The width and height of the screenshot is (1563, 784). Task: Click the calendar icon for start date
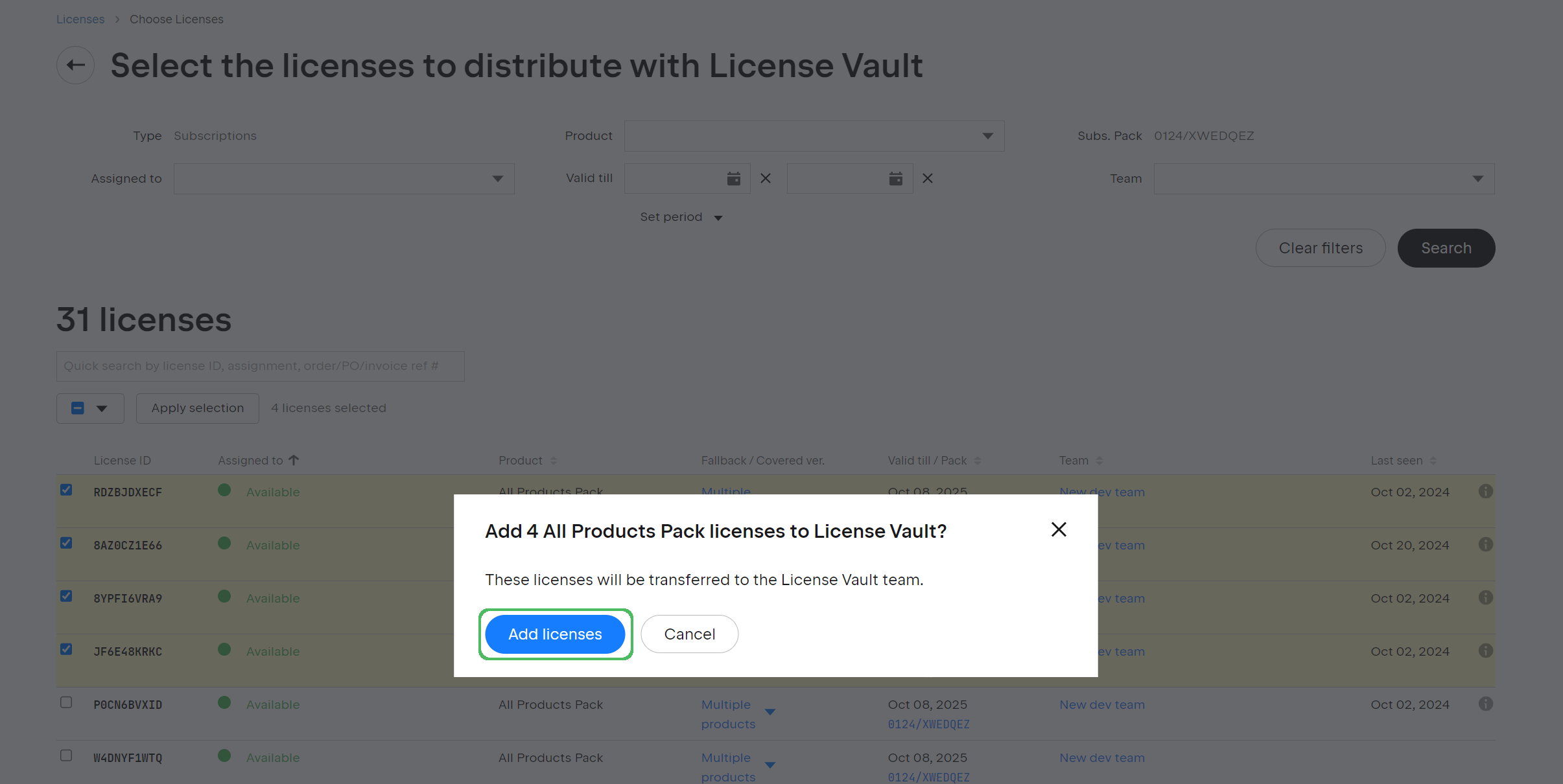point(733,179)
